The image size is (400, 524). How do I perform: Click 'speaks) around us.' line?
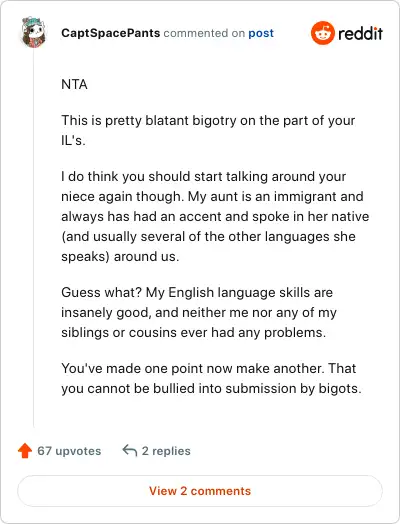120,256
